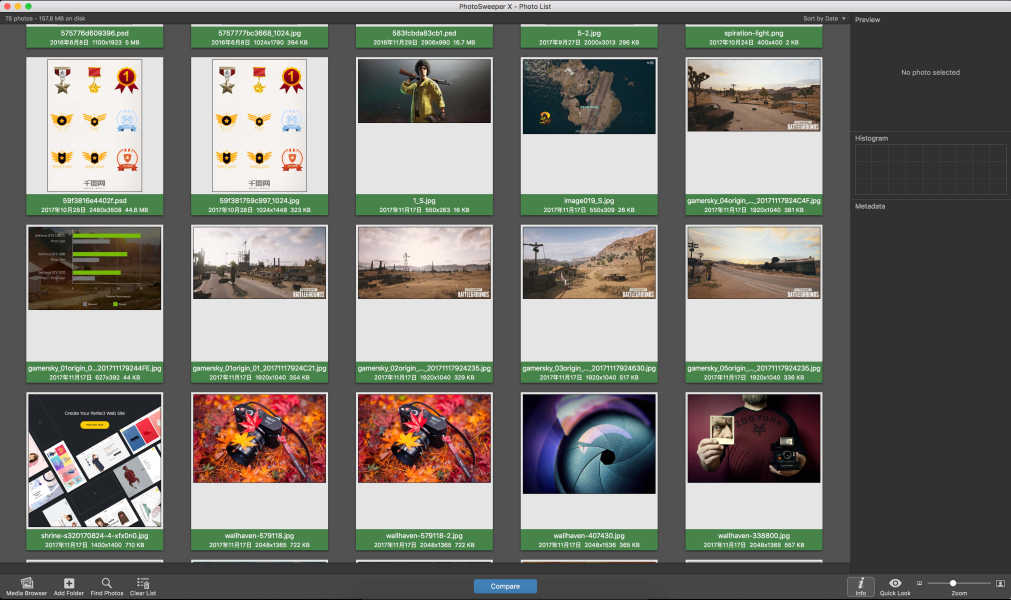Open Quick Look eye icon
Viewport: 1011px width, 600px height.
(895, 583)
